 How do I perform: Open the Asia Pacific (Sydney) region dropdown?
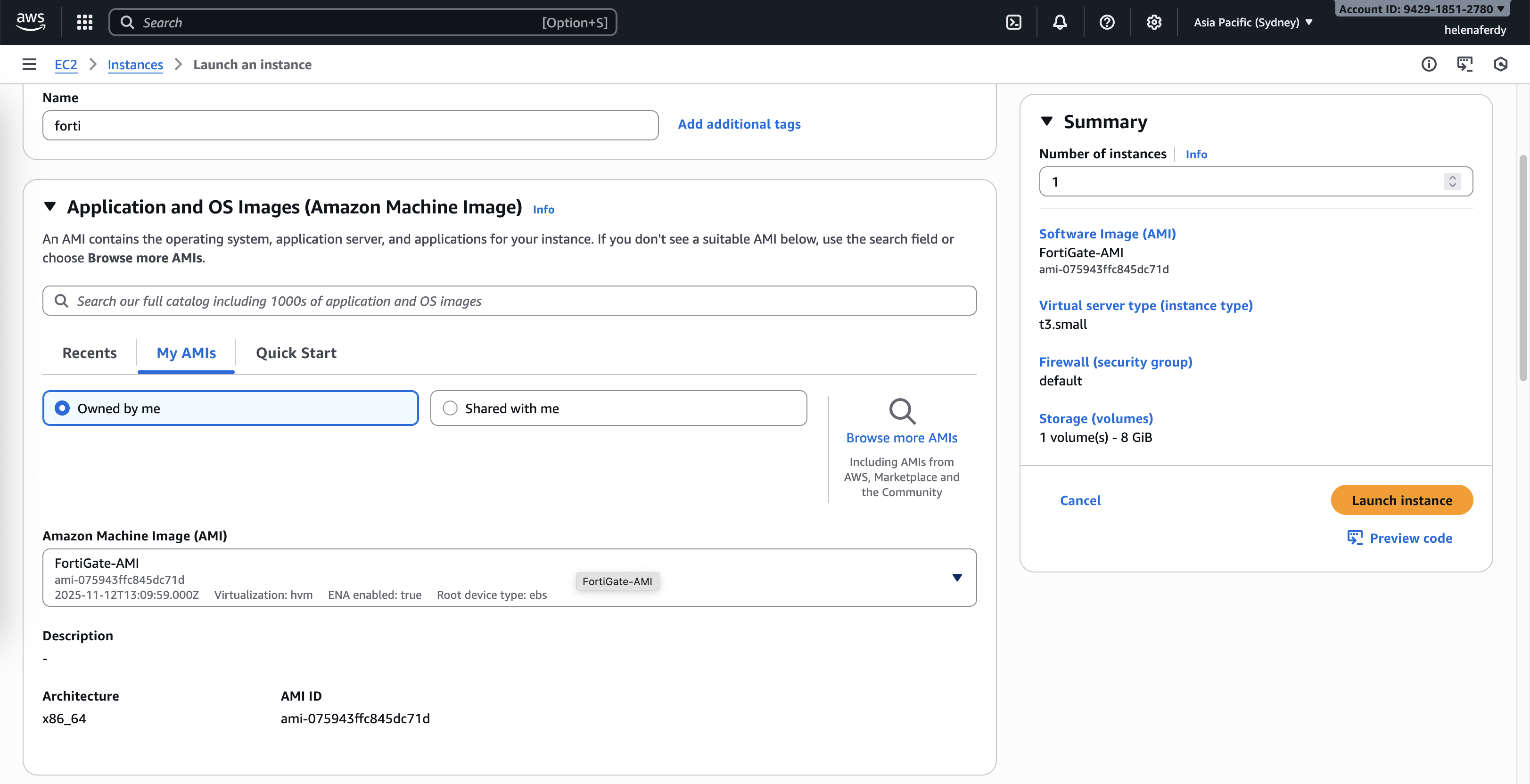click(x=1253, y=23)
